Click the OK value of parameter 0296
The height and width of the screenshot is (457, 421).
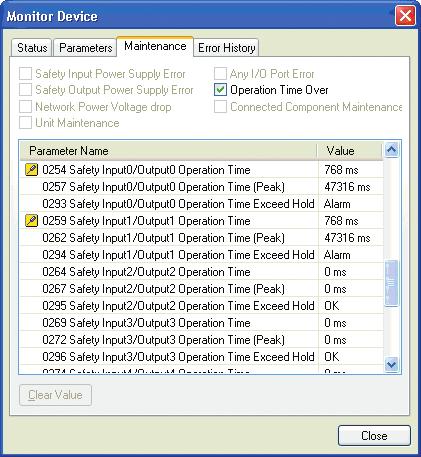(332, 357)
